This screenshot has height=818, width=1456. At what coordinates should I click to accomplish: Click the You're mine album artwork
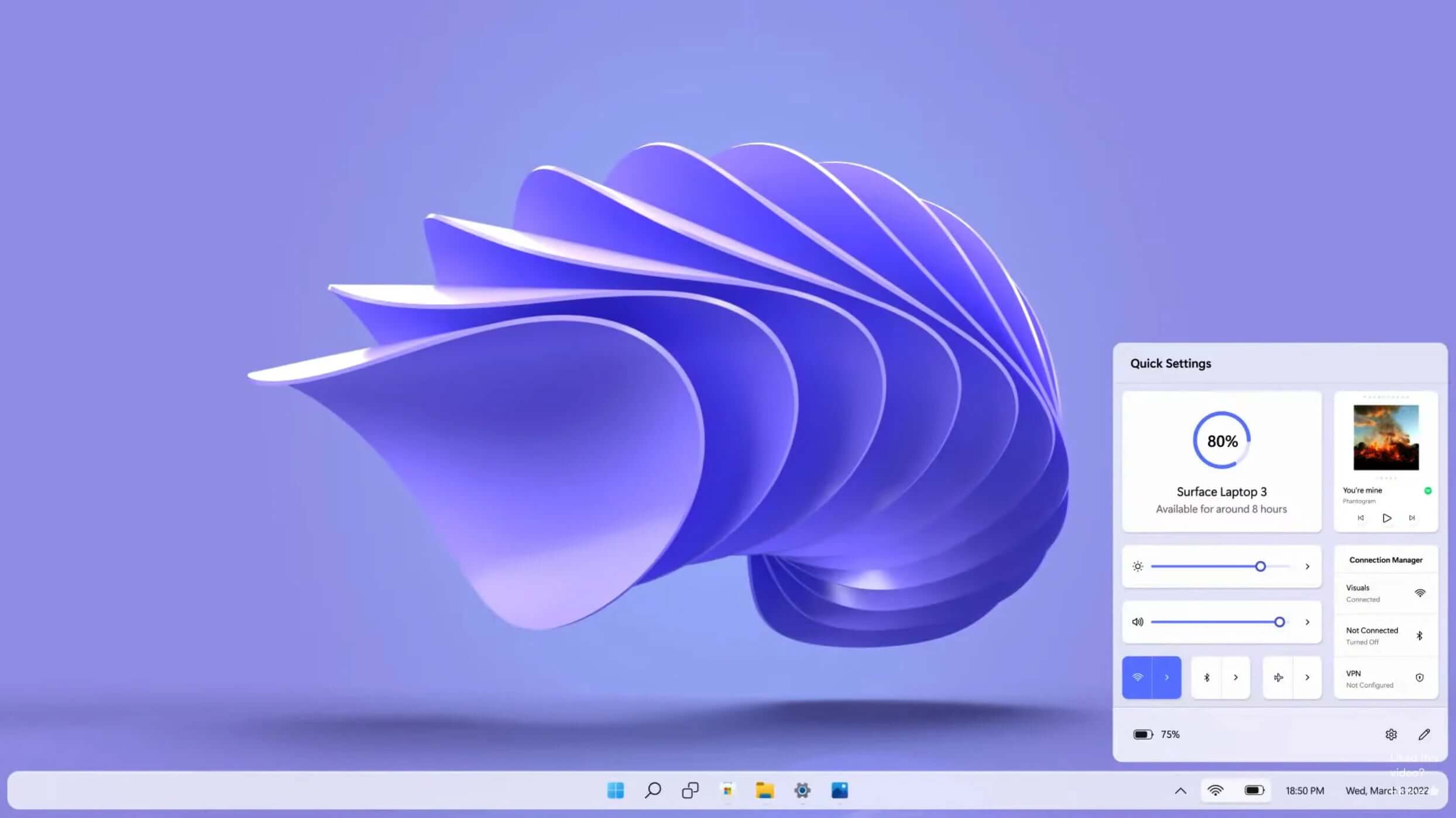(1386, 436)
